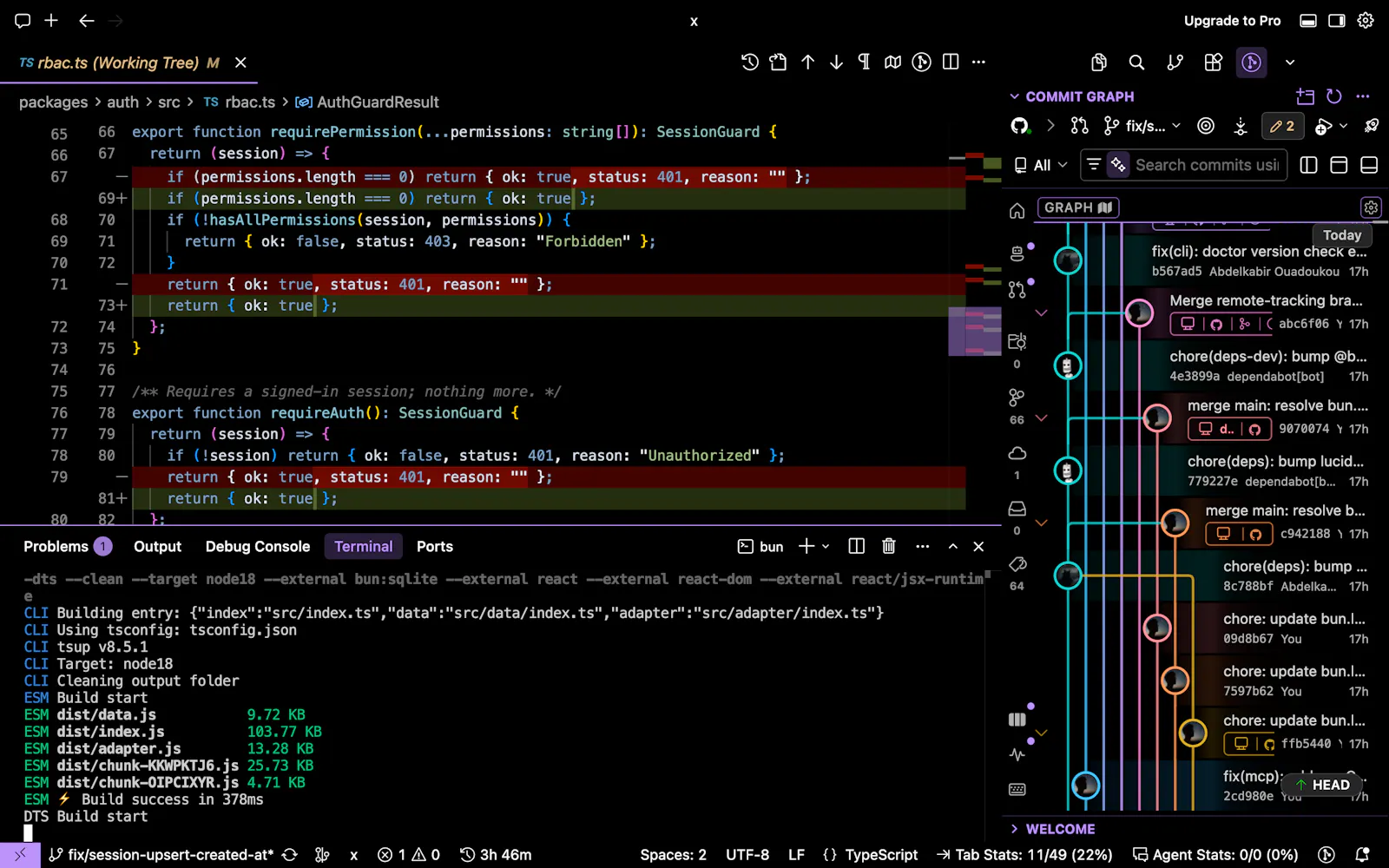
Task: Refresh the commit graph
Action: 1334,96
